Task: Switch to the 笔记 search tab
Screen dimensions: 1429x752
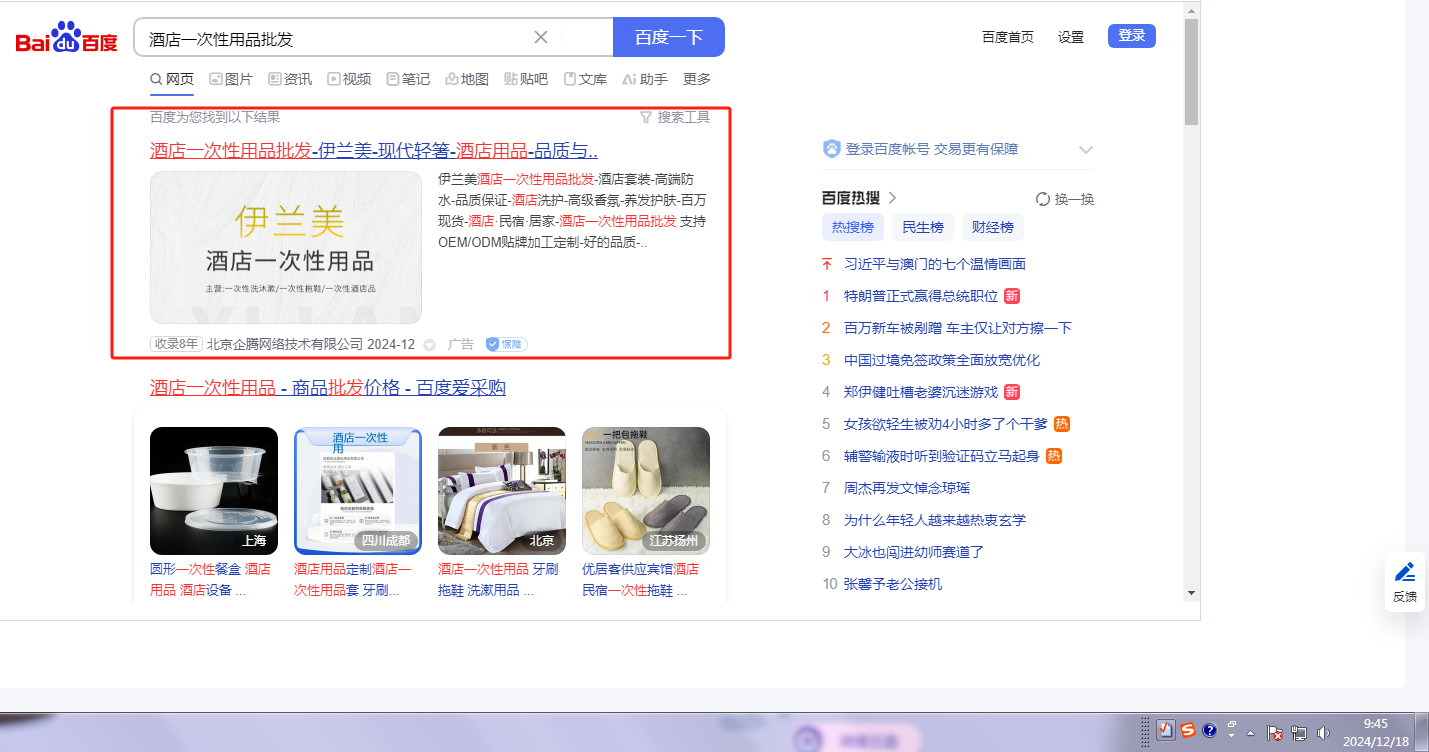Action: point(408,79)
